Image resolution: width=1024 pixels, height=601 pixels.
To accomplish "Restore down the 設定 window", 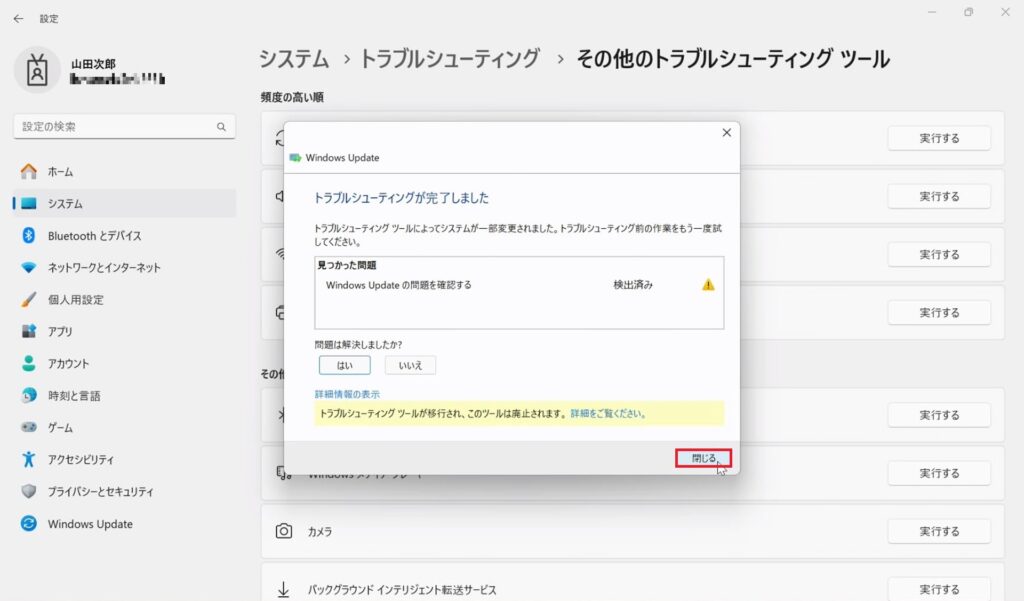I will point(968,12).
